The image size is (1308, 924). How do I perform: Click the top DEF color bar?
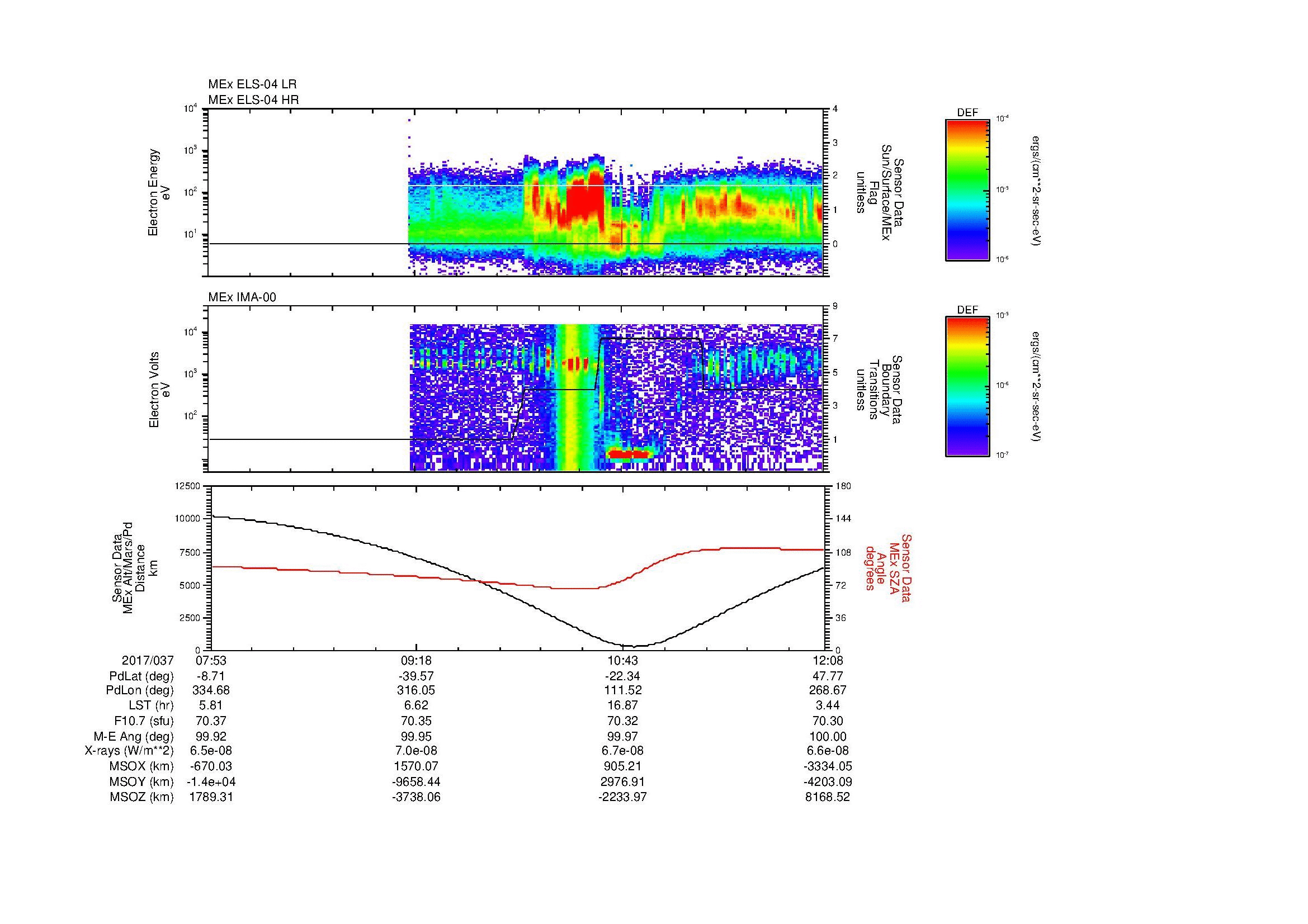pyautogui.click(x=967, y=189)
